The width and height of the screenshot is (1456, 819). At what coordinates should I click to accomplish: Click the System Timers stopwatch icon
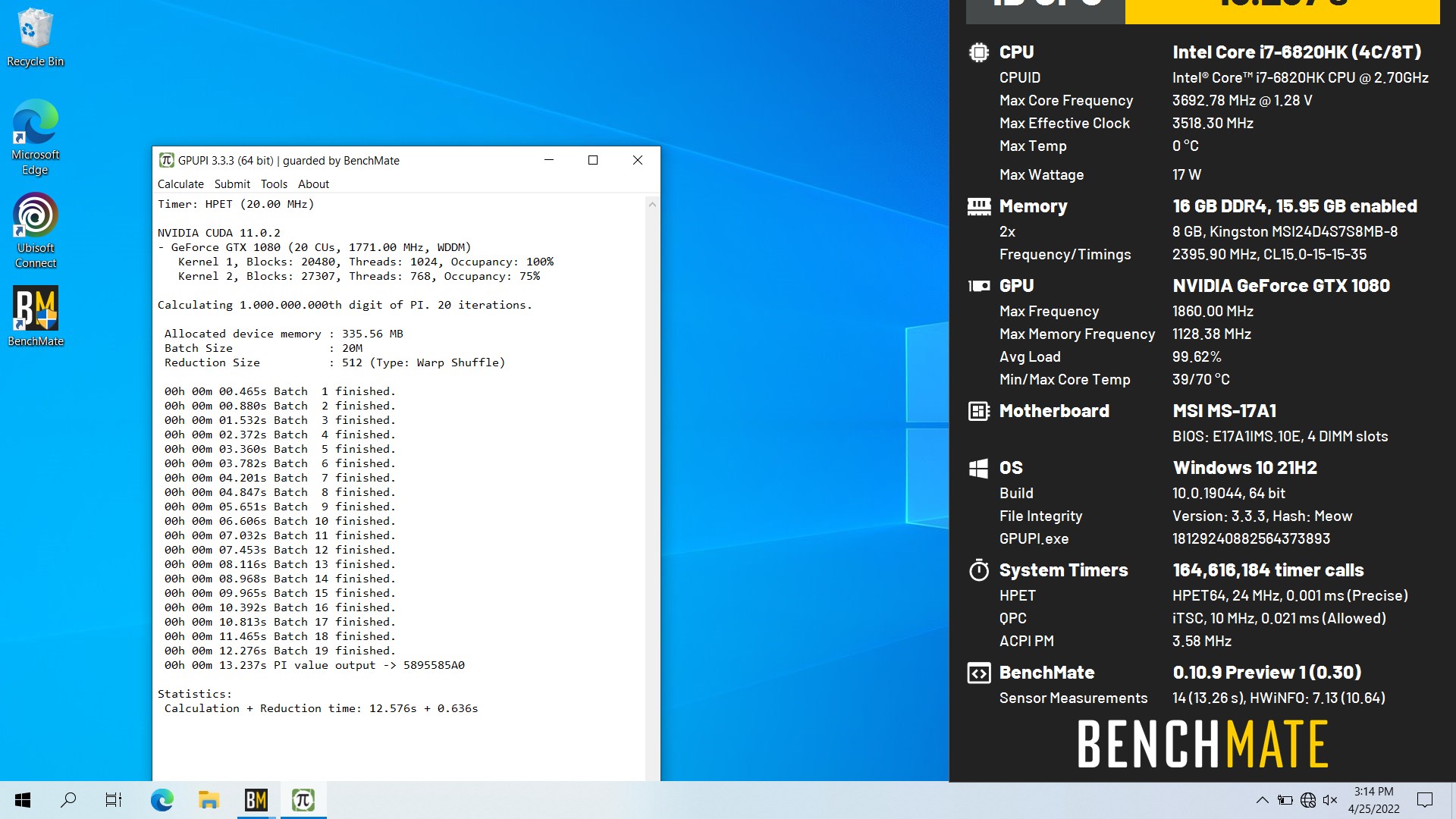point(979,570)
